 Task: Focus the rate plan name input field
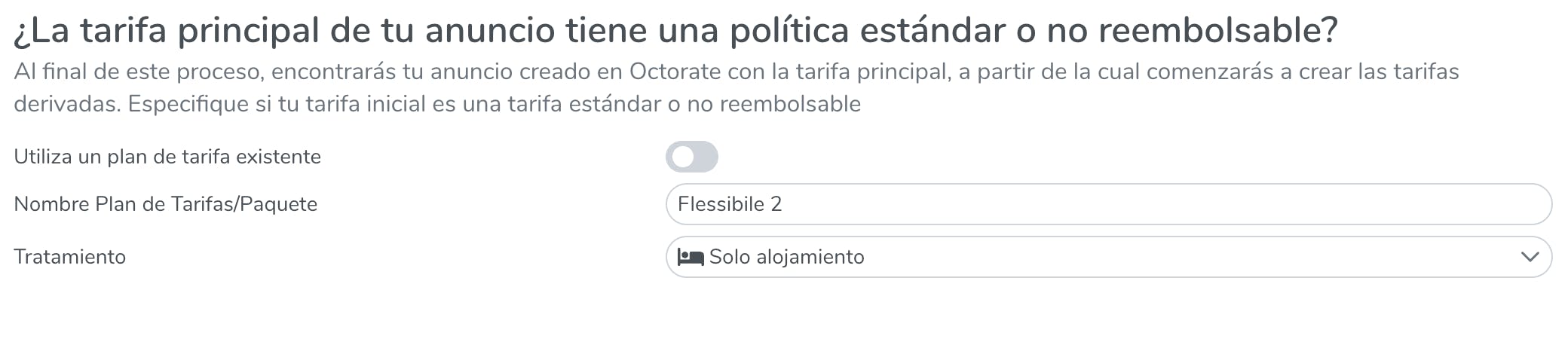(x=1108, y=204)
